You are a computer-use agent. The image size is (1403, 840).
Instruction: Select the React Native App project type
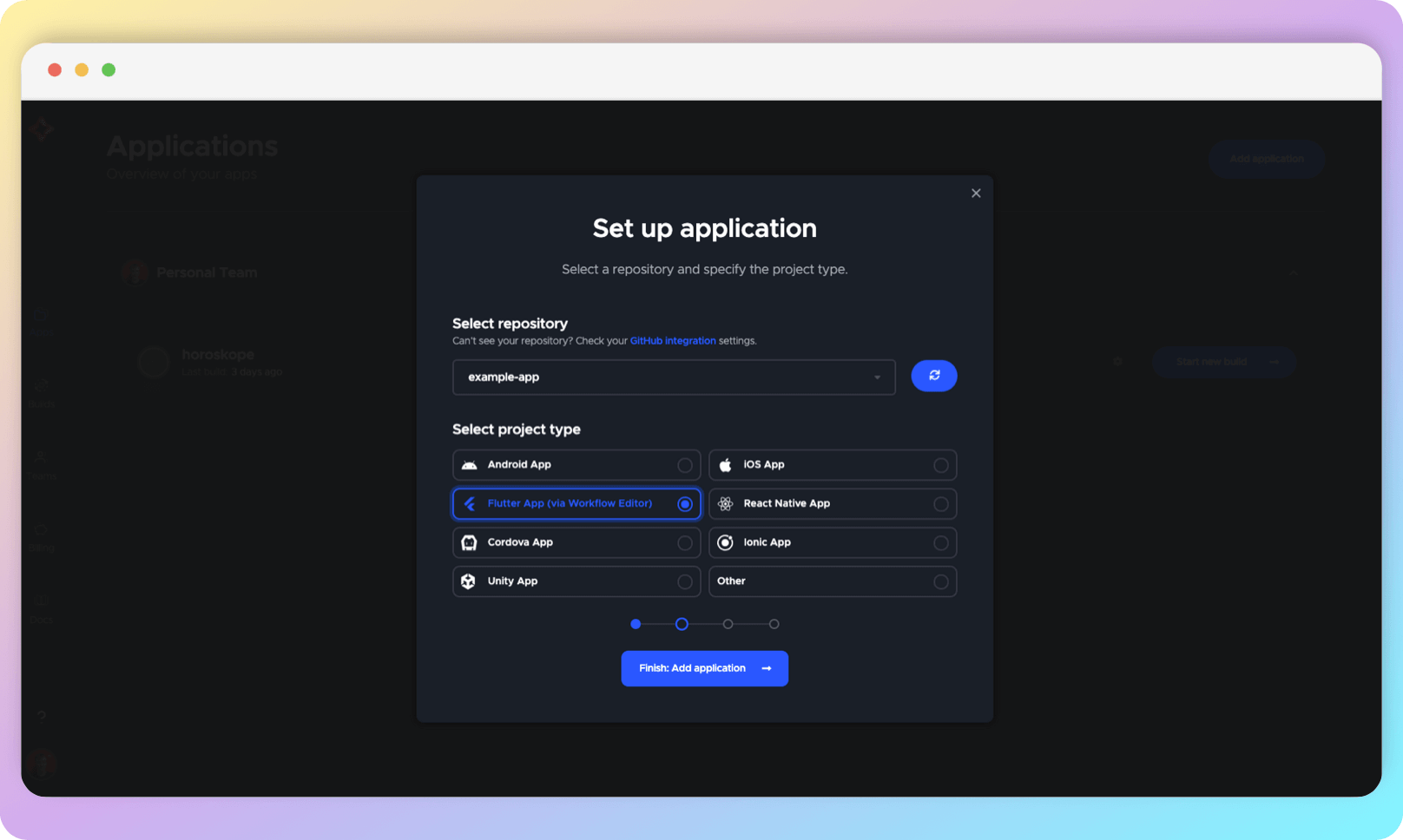(x=832, y=503)
